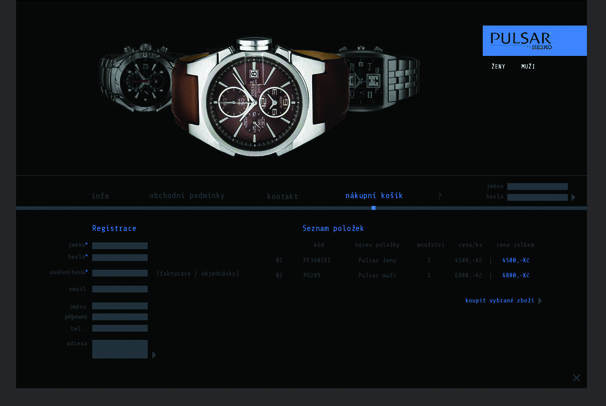The height and width of the screenshot is (406, 606).
Task: Close the overlay with the X icon
Action: pyautogui.click(x=576, y=378)
